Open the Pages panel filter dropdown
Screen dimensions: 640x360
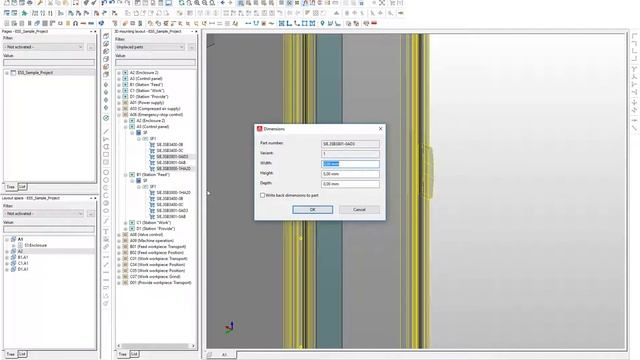pos(44,47)
